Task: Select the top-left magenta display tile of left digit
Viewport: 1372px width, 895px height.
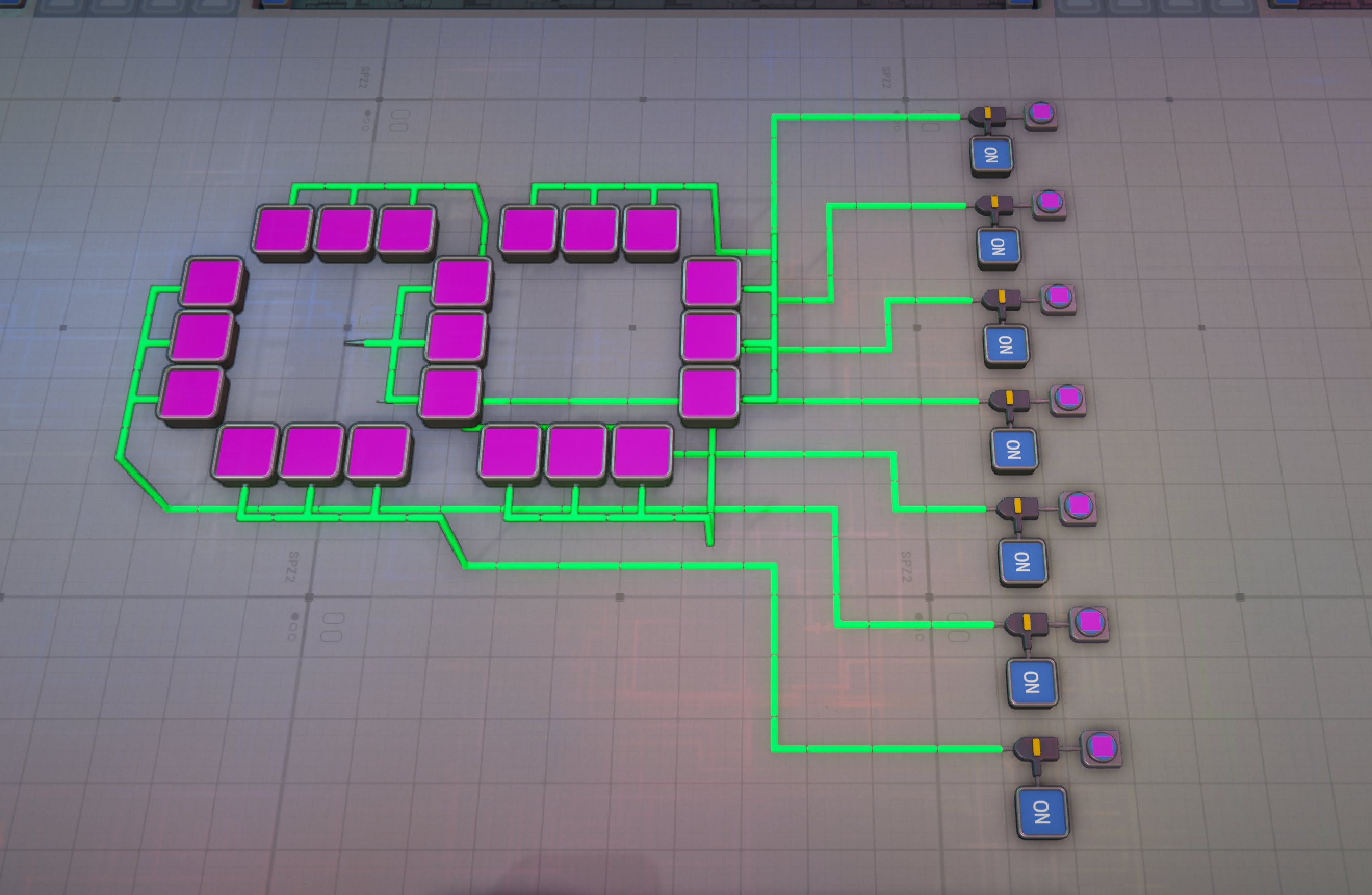Action: (283, 229)
